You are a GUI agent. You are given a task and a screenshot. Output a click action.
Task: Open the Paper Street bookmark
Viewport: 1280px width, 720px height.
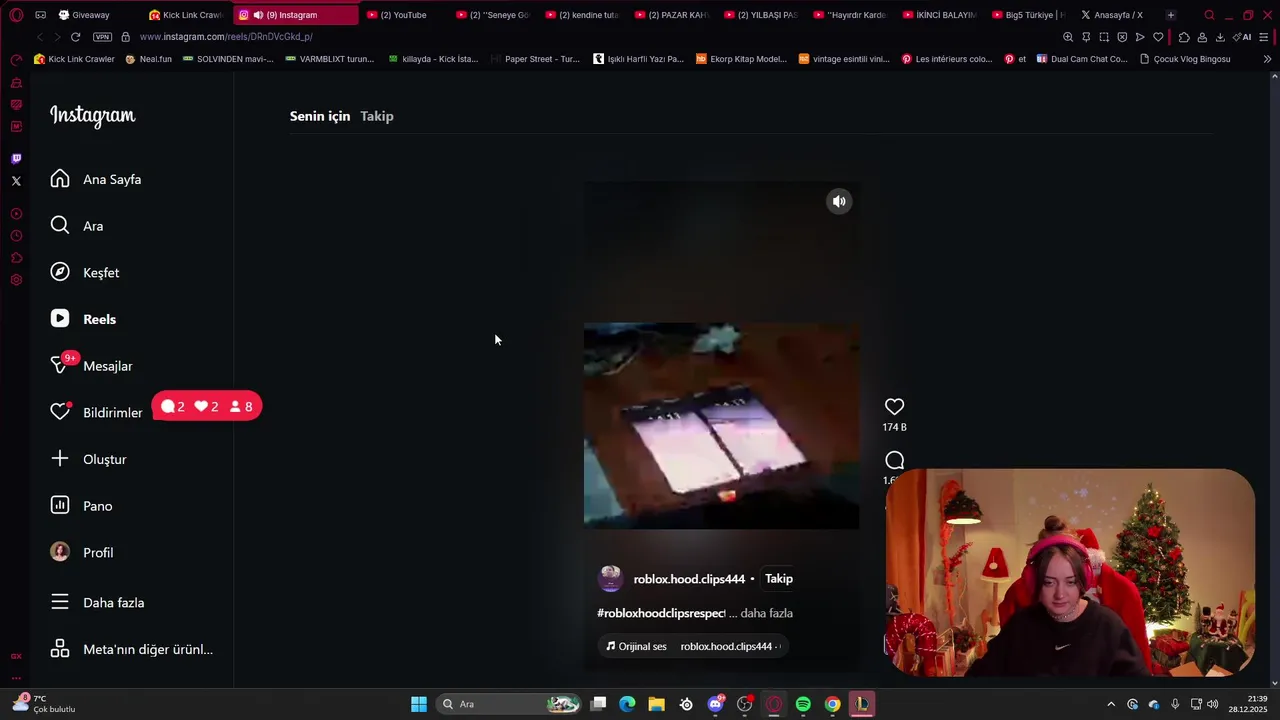coord(535,59)
